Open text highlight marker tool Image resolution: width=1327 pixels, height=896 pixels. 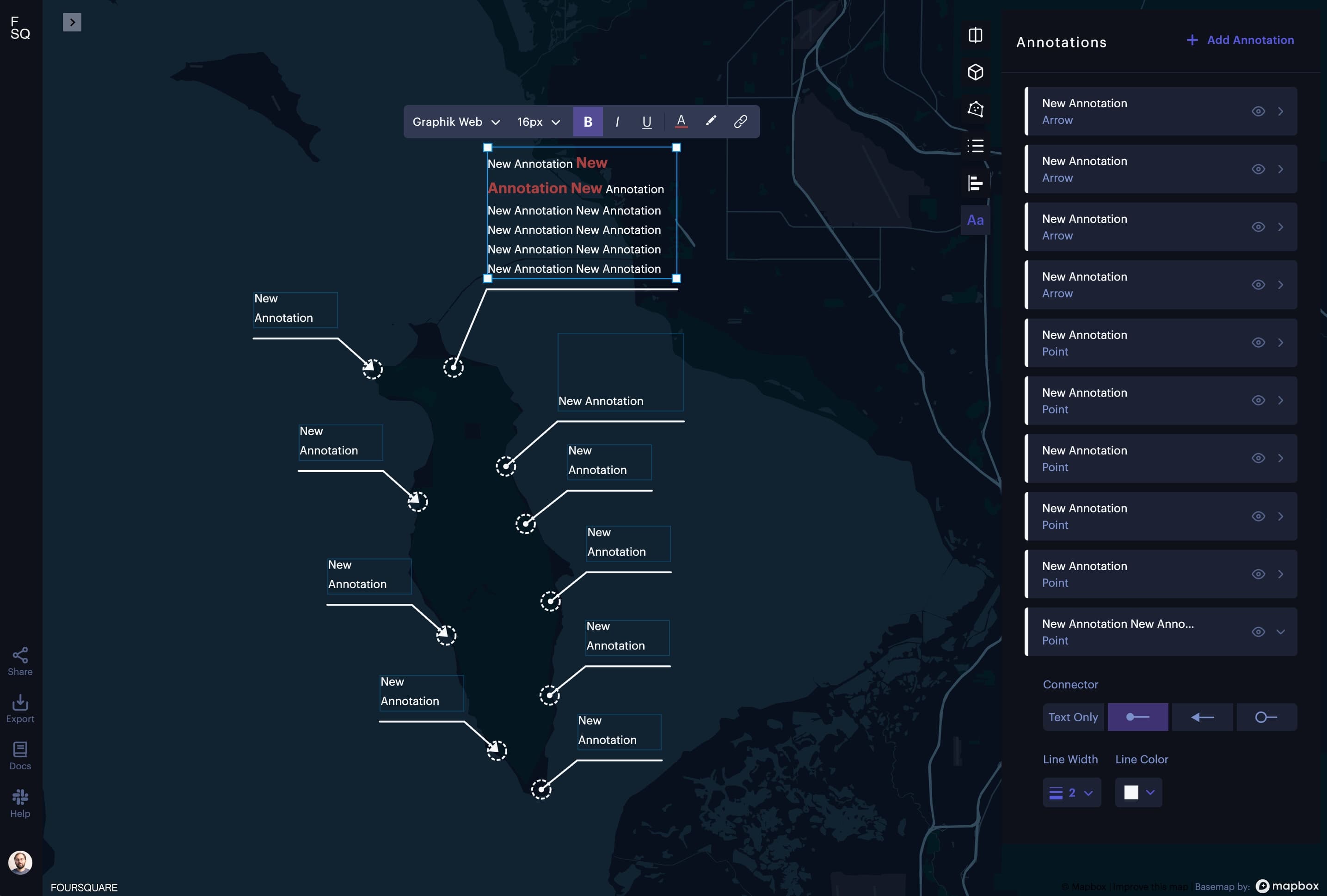coord(710,121)
